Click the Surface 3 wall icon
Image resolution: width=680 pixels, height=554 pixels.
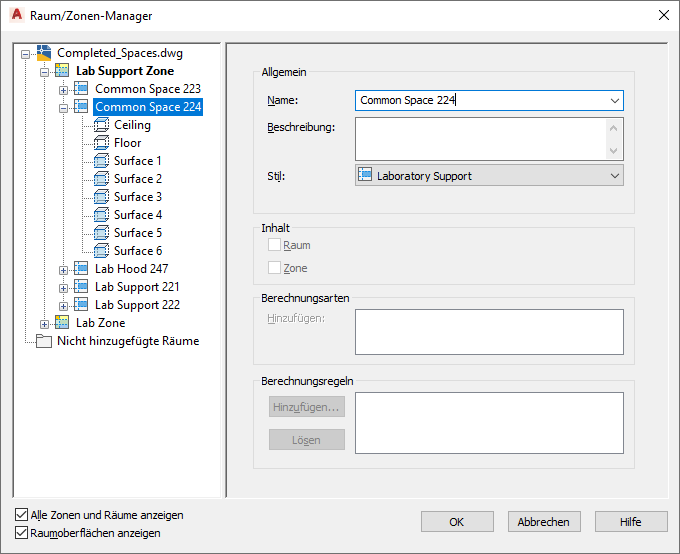point(101,197)
